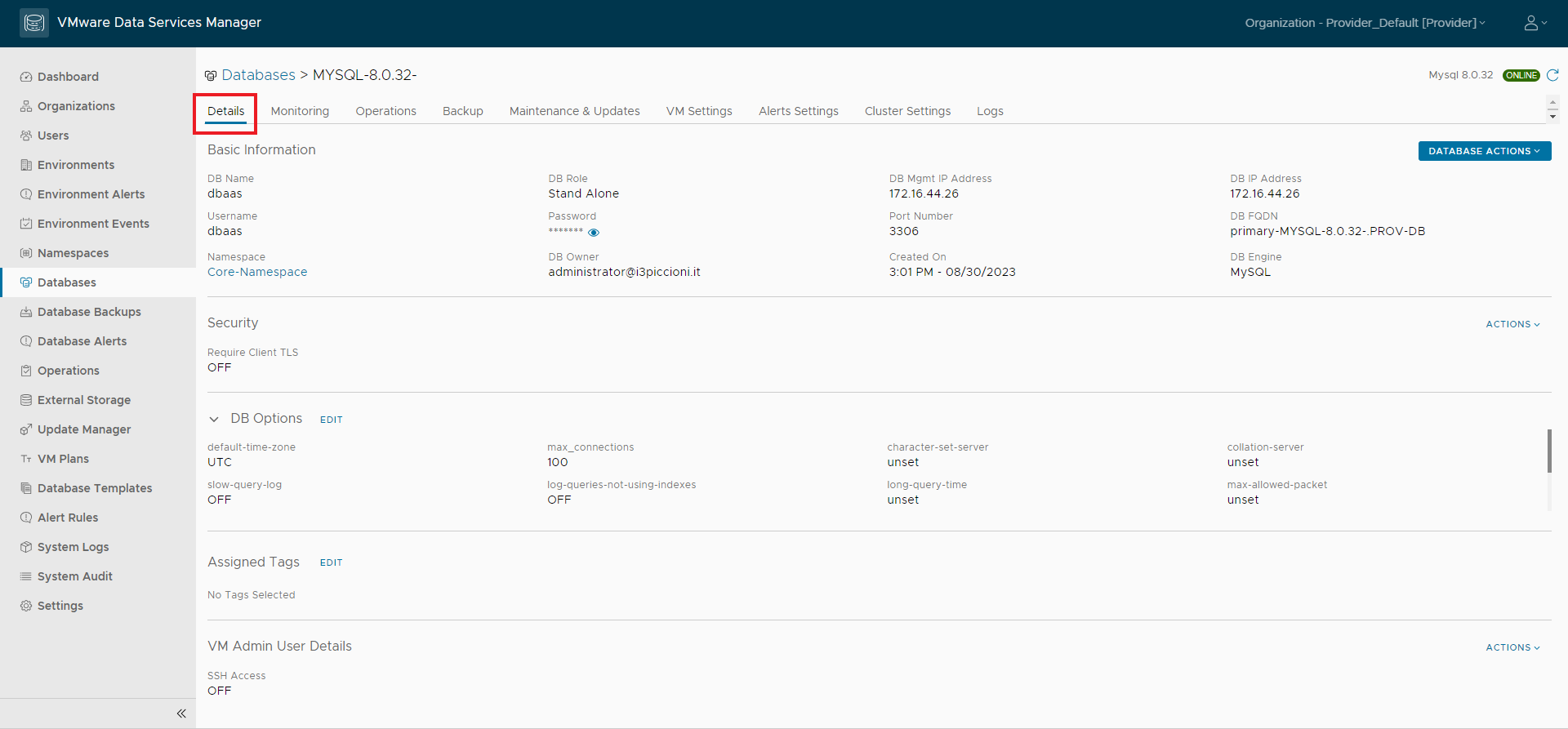Open Environment Alerts in the sidebar
The height and width of the screenshot is (729, 1568).
tap(91, 194)
